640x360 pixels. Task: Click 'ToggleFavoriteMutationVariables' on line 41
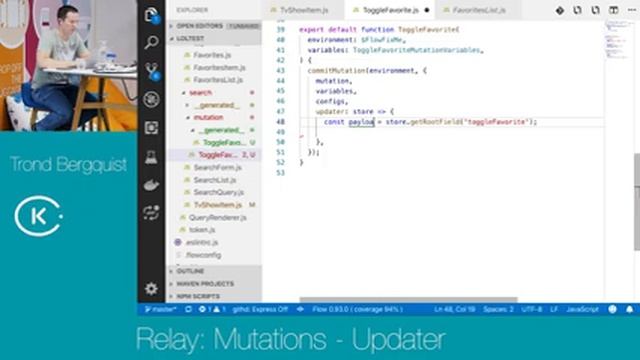point(416,50)
